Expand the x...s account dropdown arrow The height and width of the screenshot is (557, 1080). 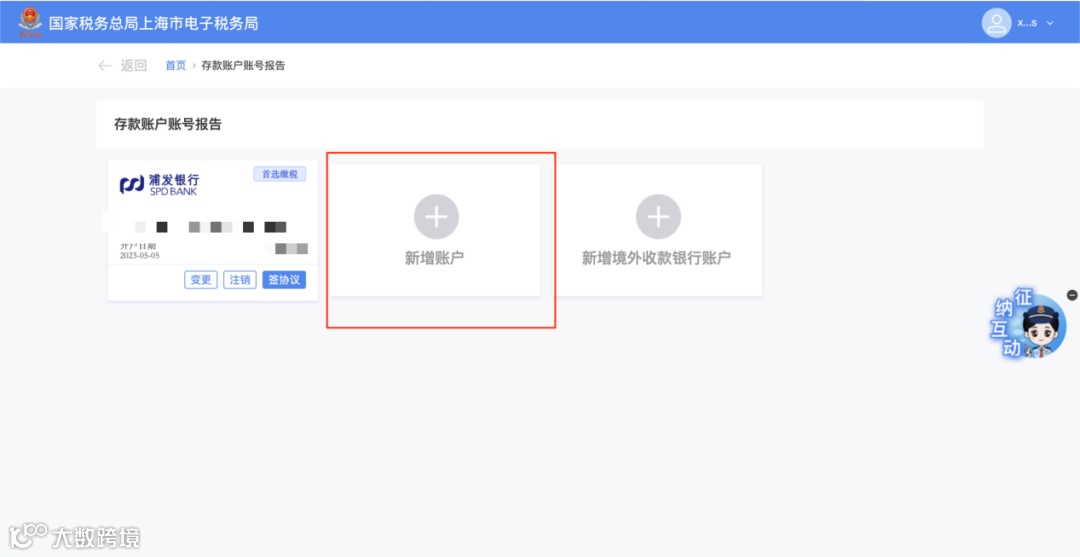pos(1050,23)
